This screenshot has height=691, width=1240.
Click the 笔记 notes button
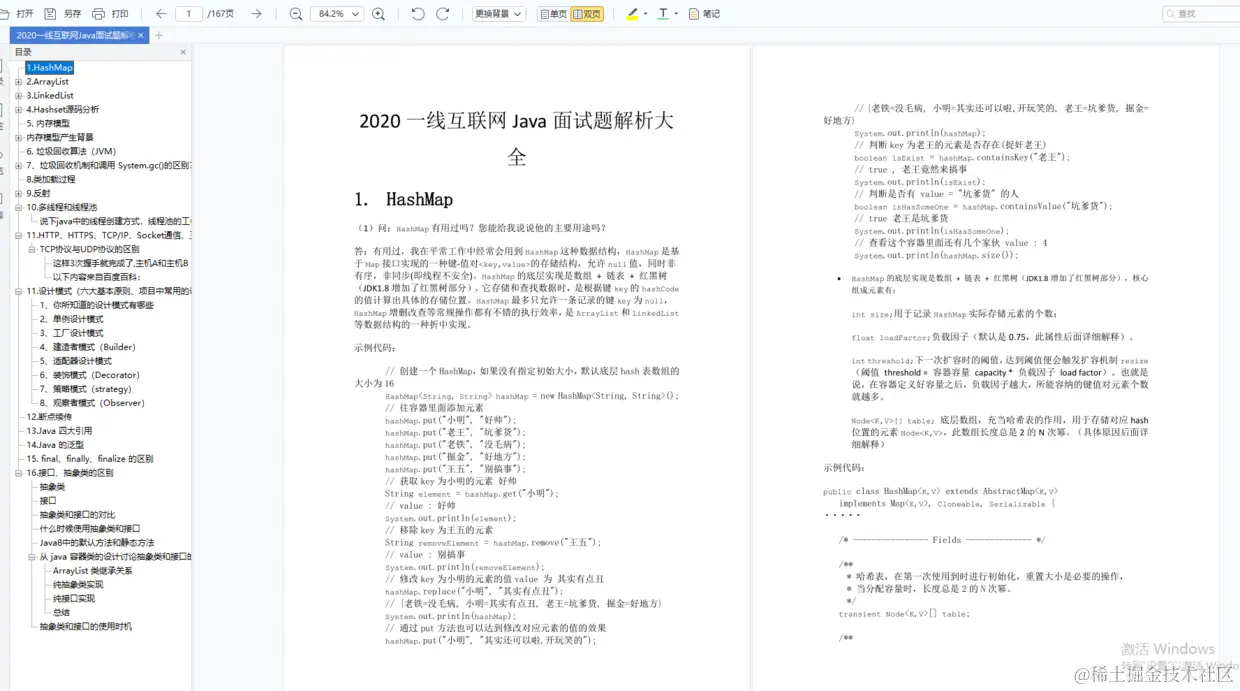click(x=704, y=14)
